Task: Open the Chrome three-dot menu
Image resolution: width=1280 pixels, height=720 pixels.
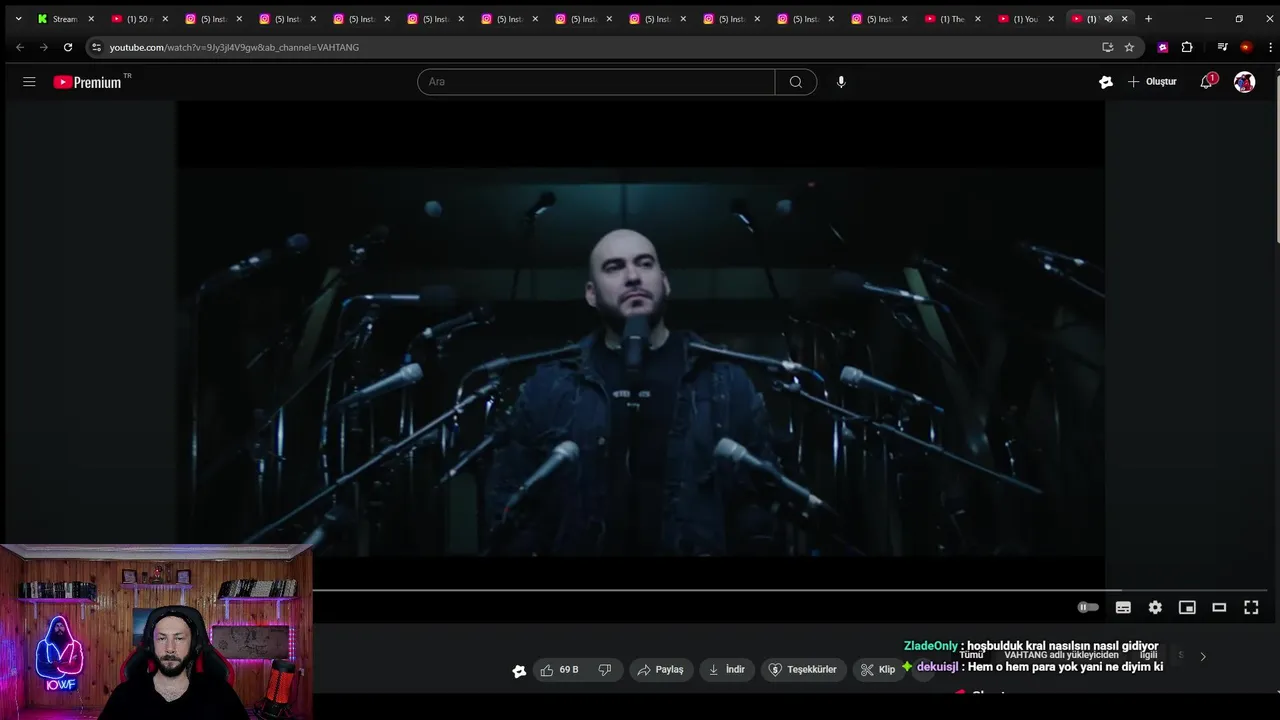Action: click(x=1270, y=47)
